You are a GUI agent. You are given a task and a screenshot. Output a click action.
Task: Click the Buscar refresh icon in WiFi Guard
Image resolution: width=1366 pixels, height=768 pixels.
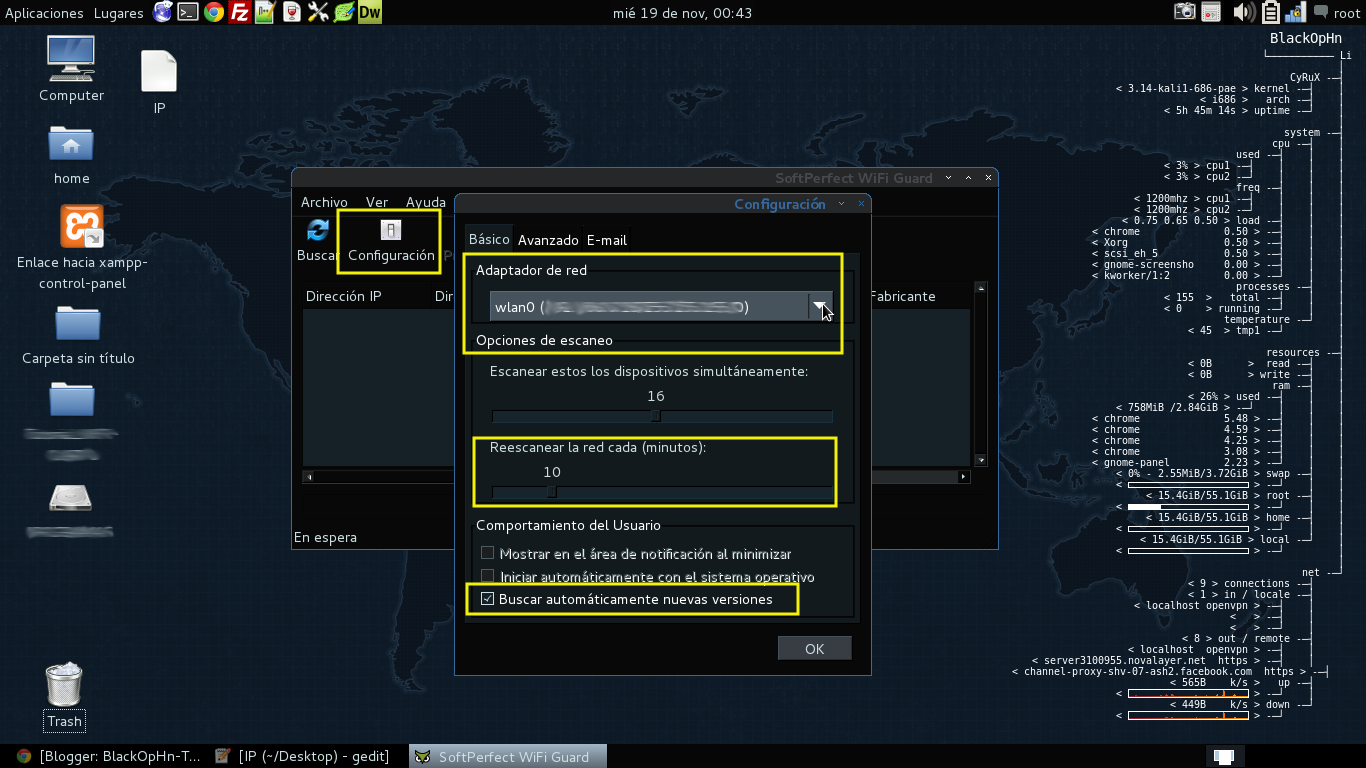pos(318,230)
